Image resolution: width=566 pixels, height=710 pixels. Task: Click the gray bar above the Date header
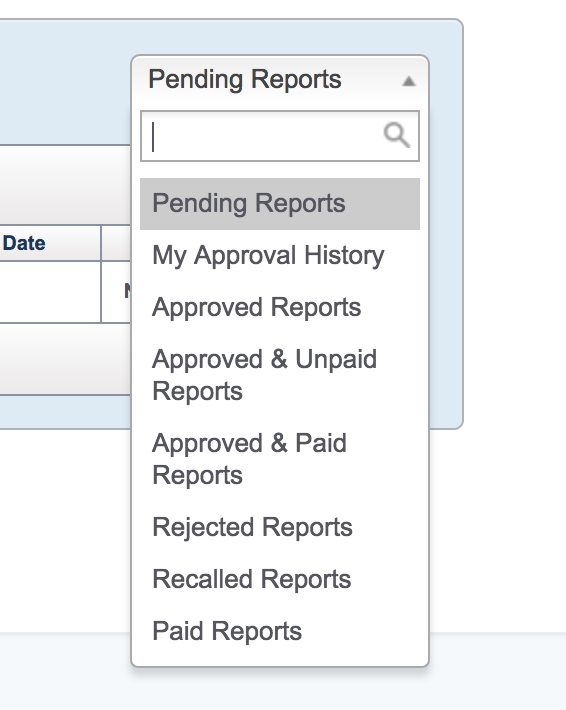coord(65,185)
